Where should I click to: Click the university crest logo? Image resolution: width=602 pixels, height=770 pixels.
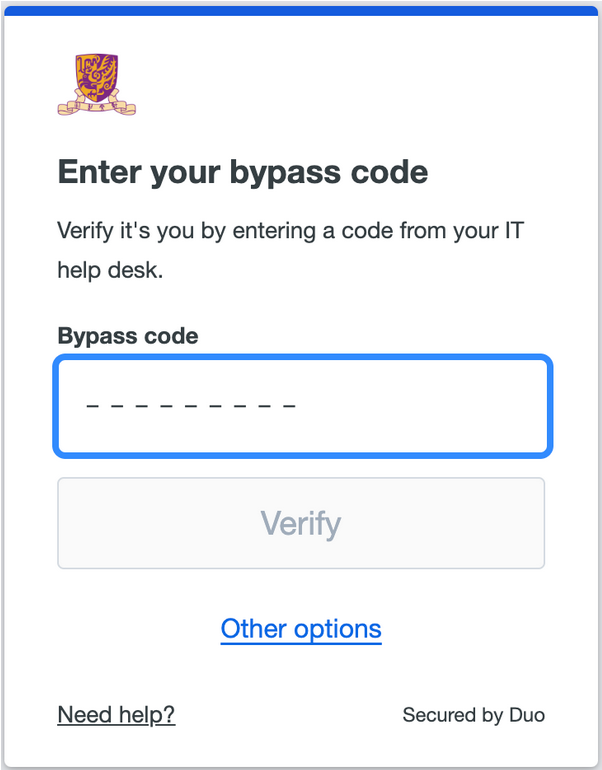(x=96, y=86)
